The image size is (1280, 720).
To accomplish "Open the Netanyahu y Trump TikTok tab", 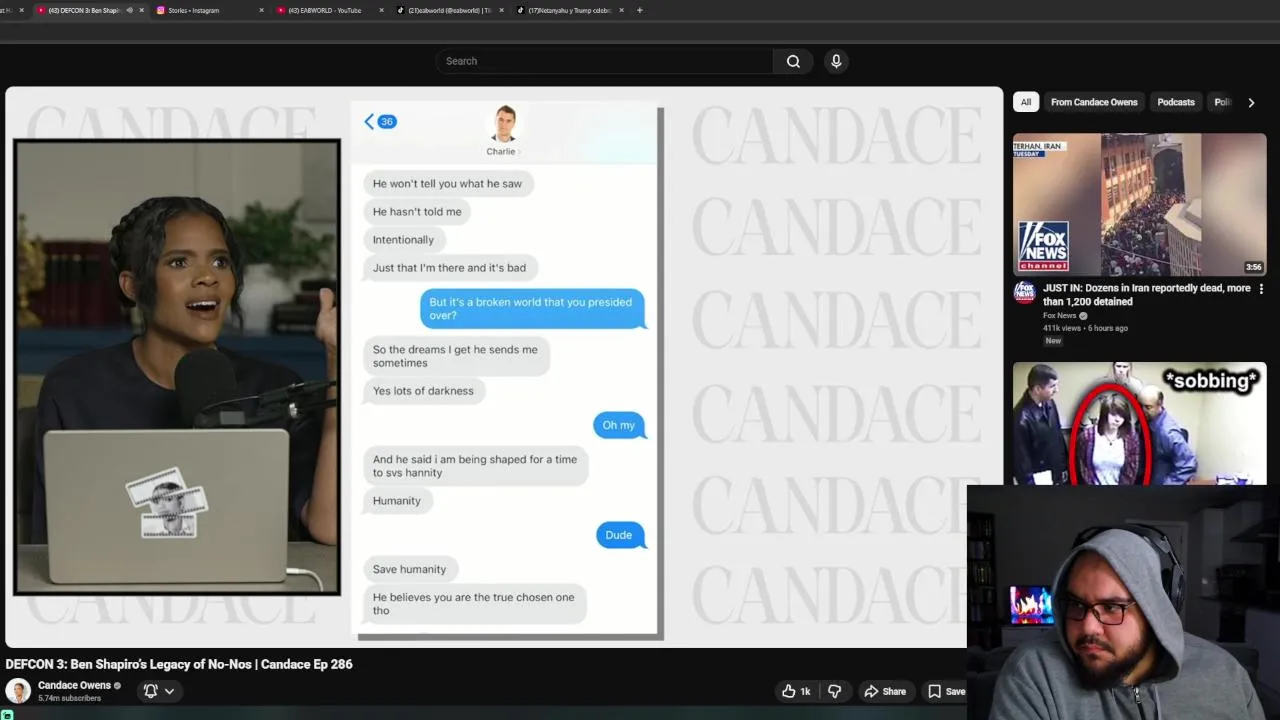I will tap(568, 10).
